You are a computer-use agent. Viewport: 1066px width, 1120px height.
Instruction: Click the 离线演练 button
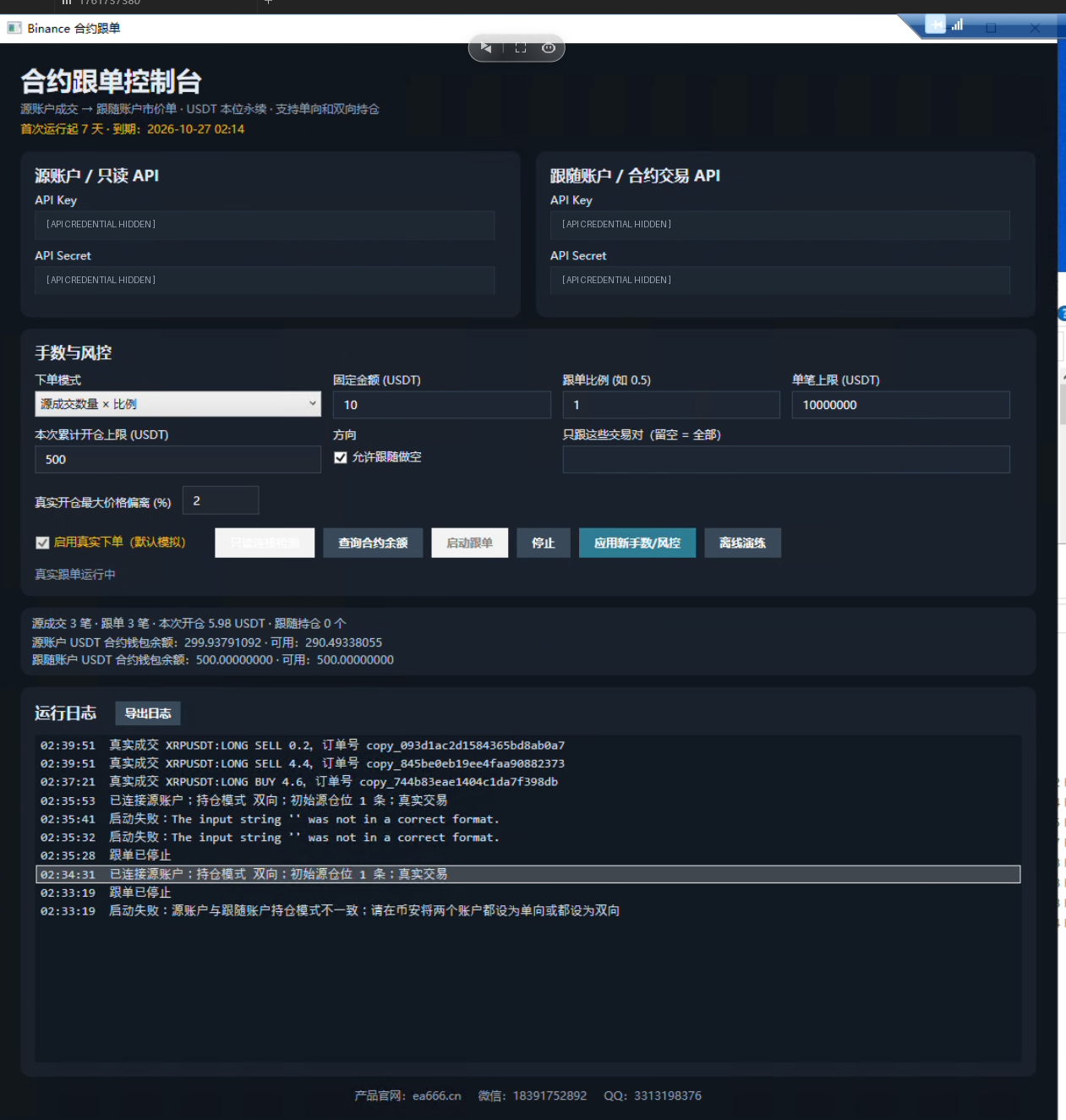click(742, 543)
